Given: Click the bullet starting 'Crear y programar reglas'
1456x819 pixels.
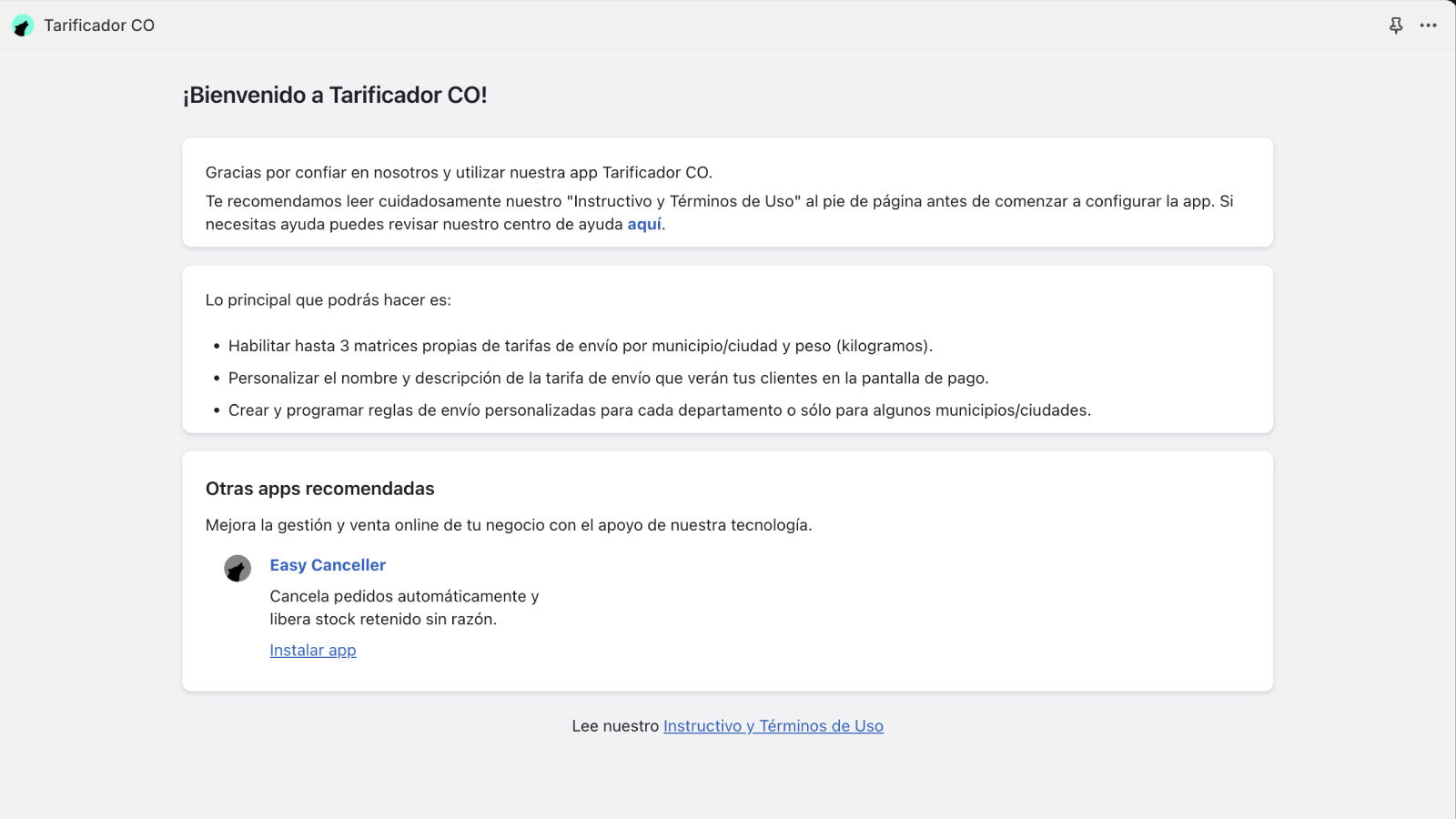Looking at the screenshot, I should [660, 410].
